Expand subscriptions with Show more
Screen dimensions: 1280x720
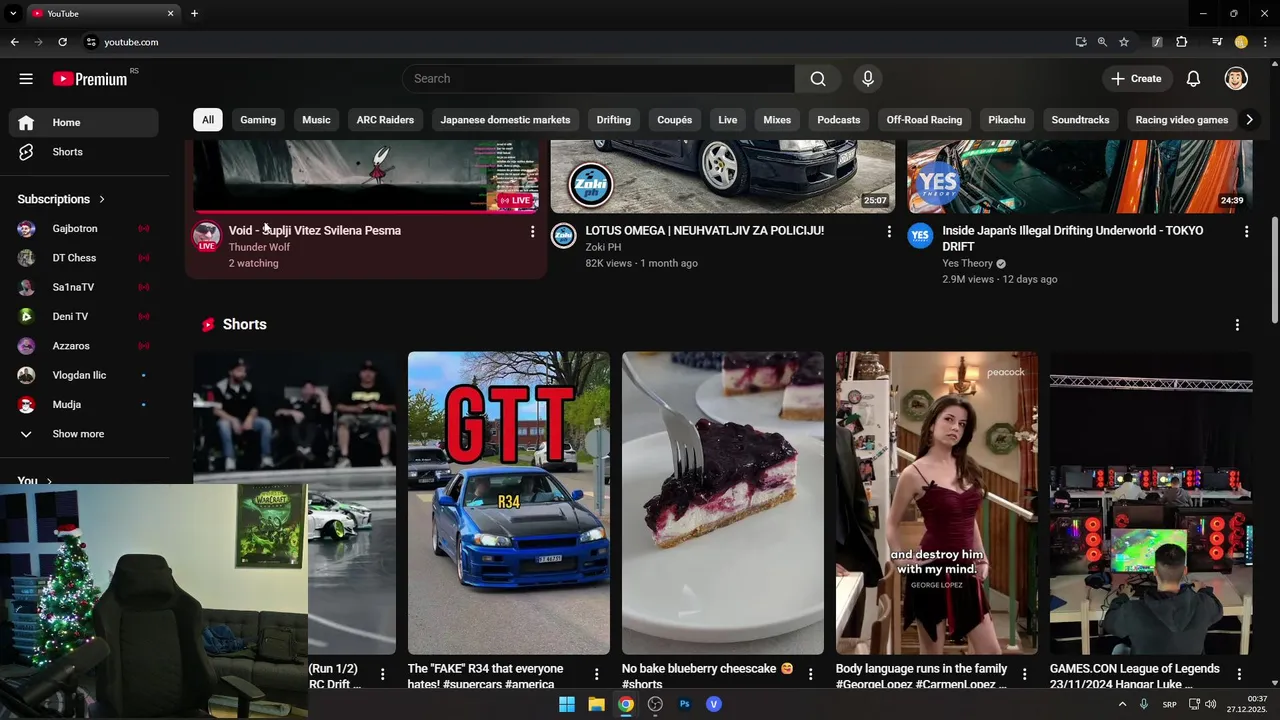click(84, 434)
